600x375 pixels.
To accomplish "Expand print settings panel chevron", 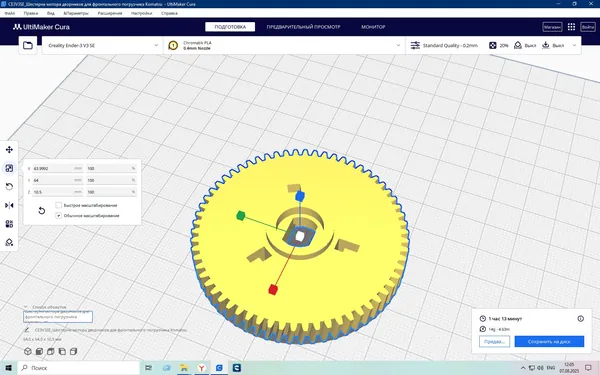I will [x=574, y=45].
